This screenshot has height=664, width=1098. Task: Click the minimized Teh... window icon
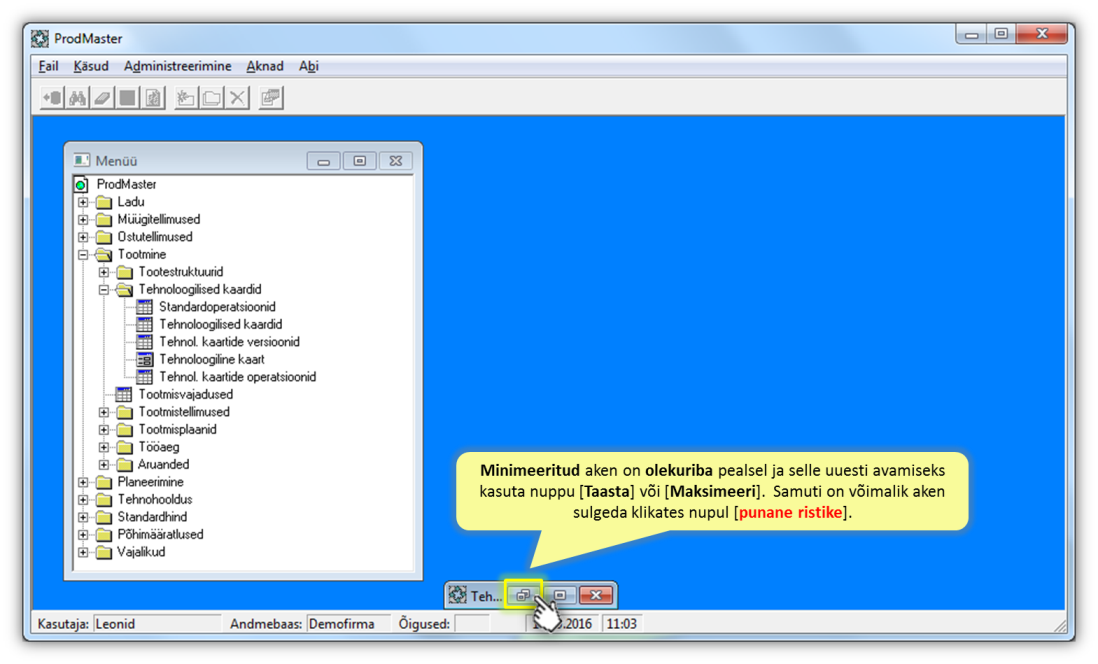point(458,595)
